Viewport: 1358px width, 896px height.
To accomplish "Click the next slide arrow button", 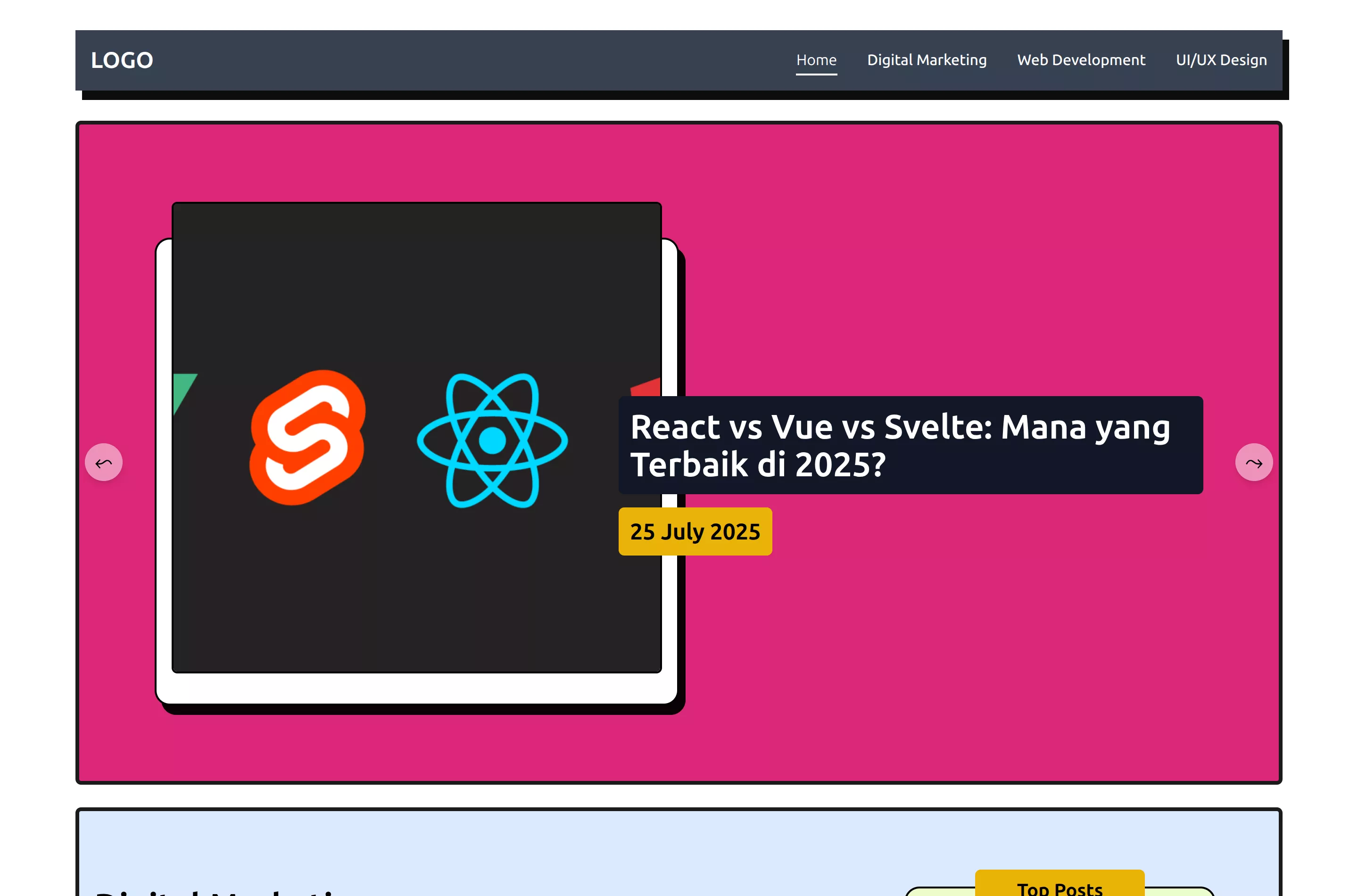I will click(x=1253, y=462).
